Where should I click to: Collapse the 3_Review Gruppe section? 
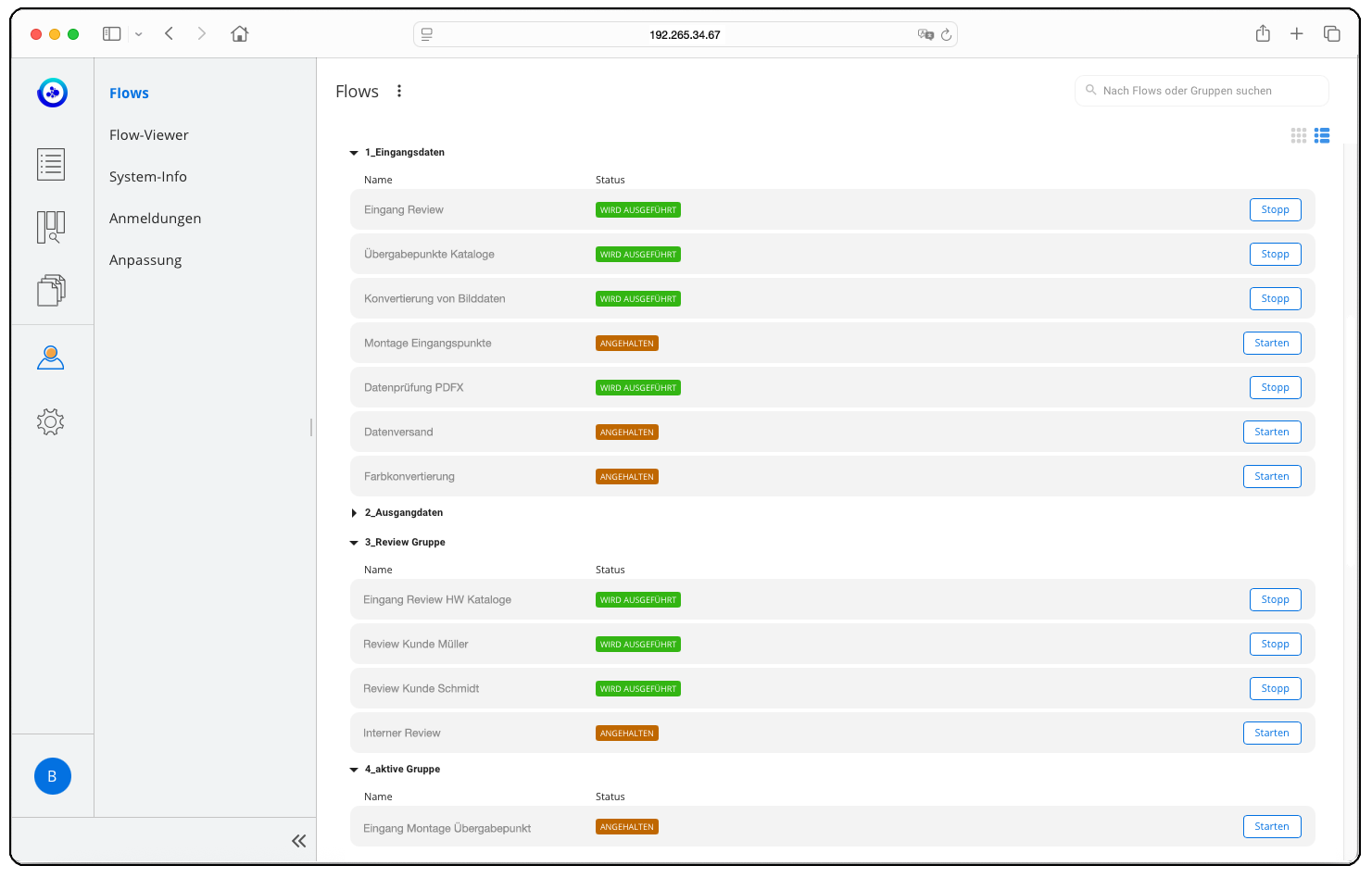tap(354, 543)
